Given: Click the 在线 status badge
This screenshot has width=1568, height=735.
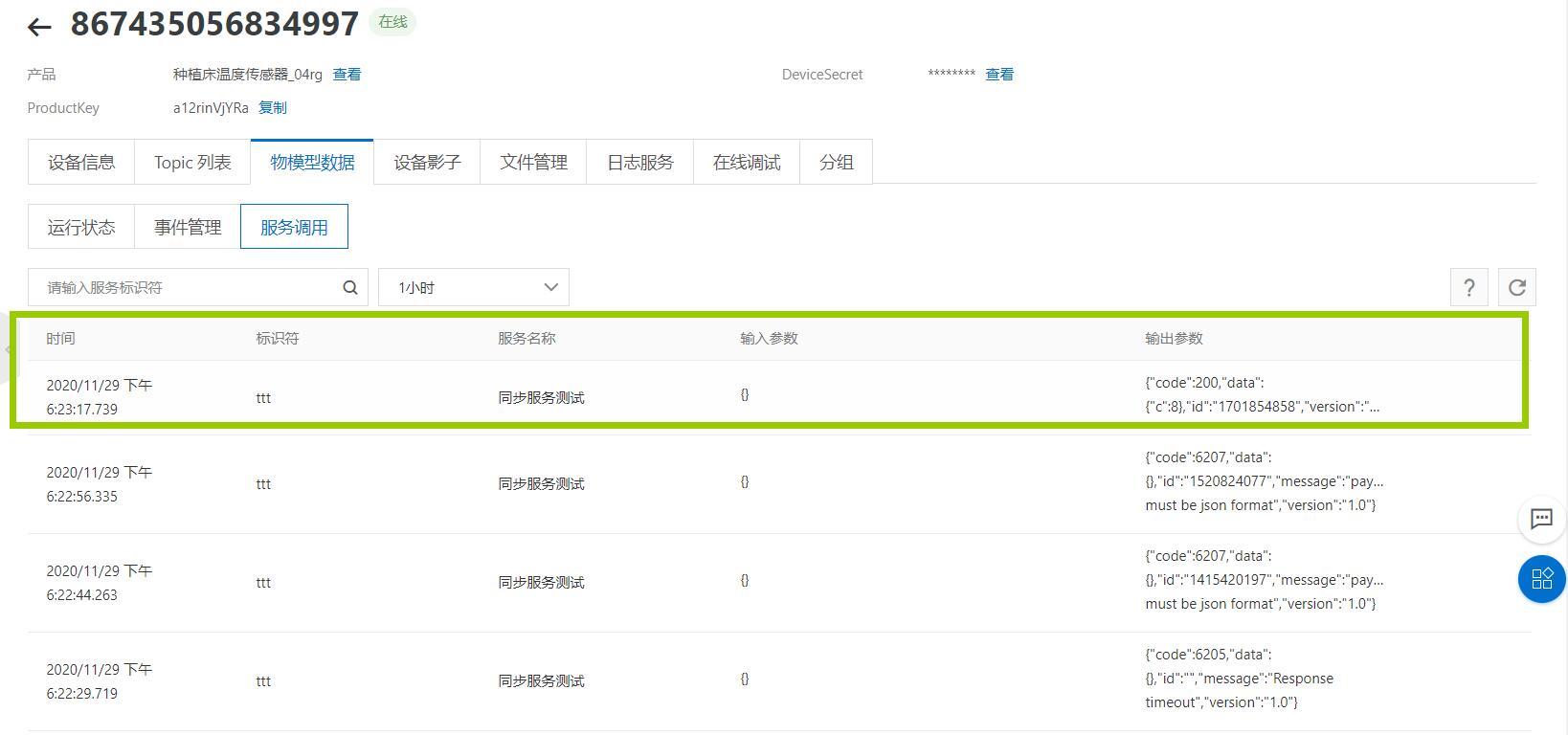Looking at the screenshot, I should pyautogui.click(x=392, y=22).
